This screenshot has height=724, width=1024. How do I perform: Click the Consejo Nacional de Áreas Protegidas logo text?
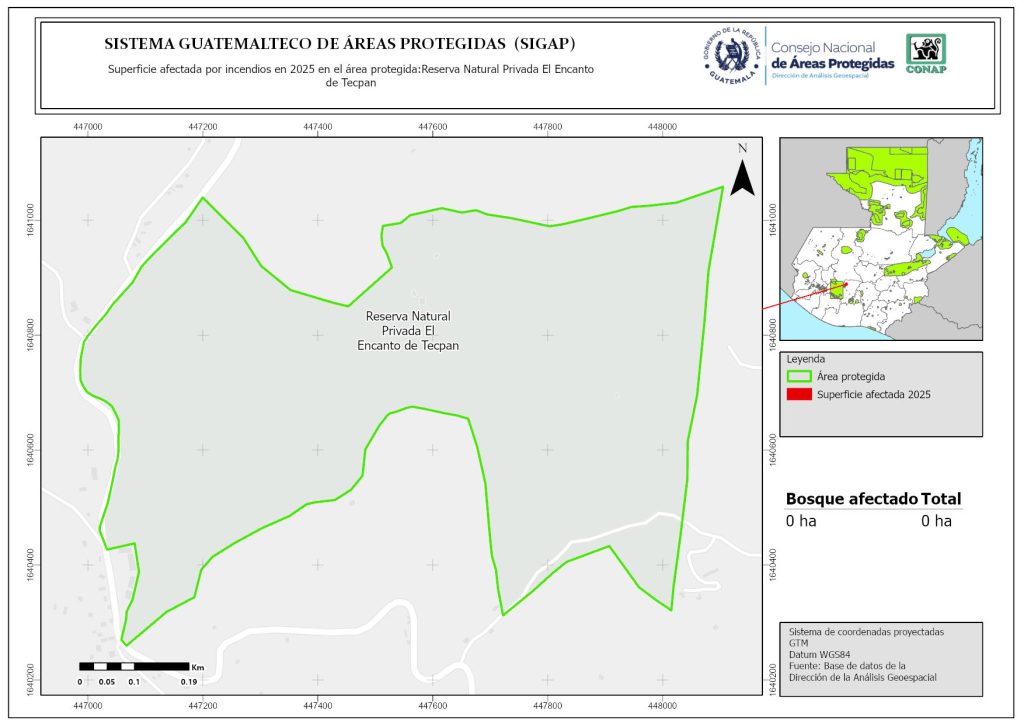832,56
